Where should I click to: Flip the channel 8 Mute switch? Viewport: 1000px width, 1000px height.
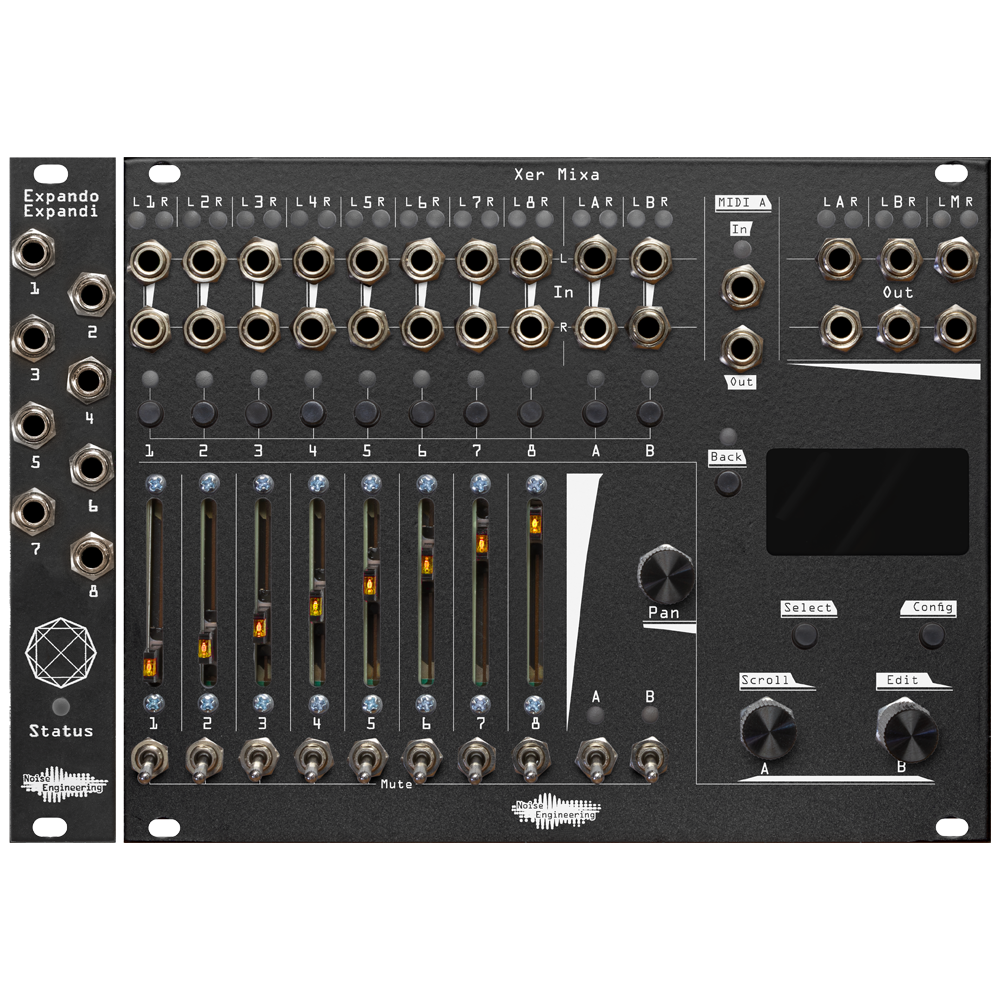pyautogui.click(x=531, y=760)
